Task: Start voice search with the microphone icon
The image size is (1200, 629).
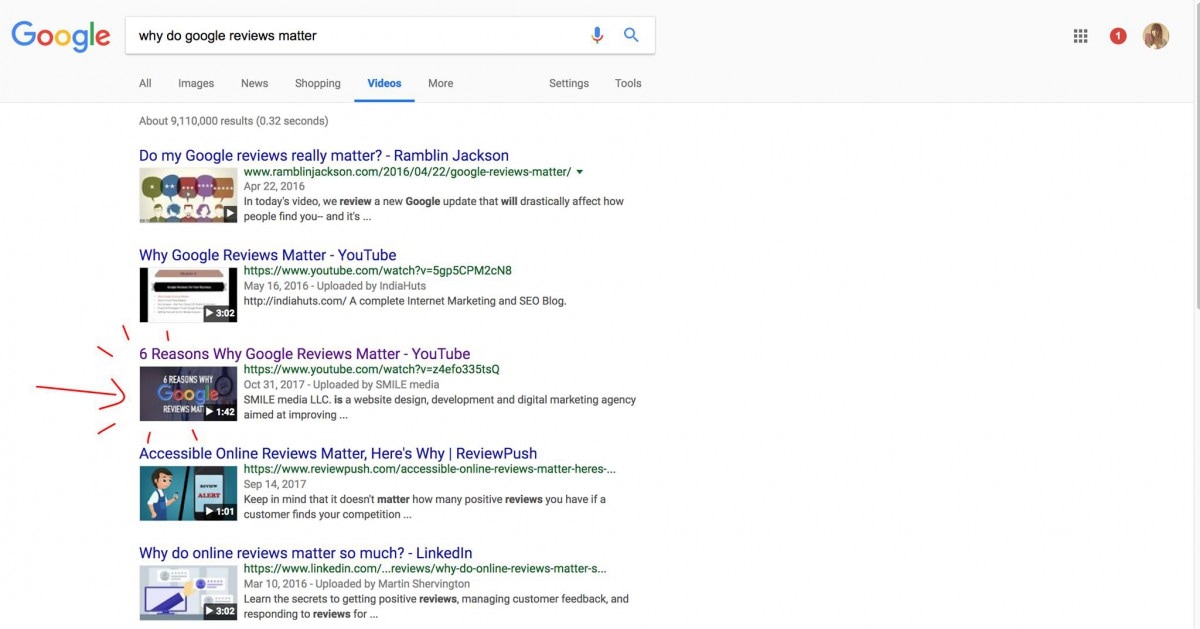Action: point(597,35)
